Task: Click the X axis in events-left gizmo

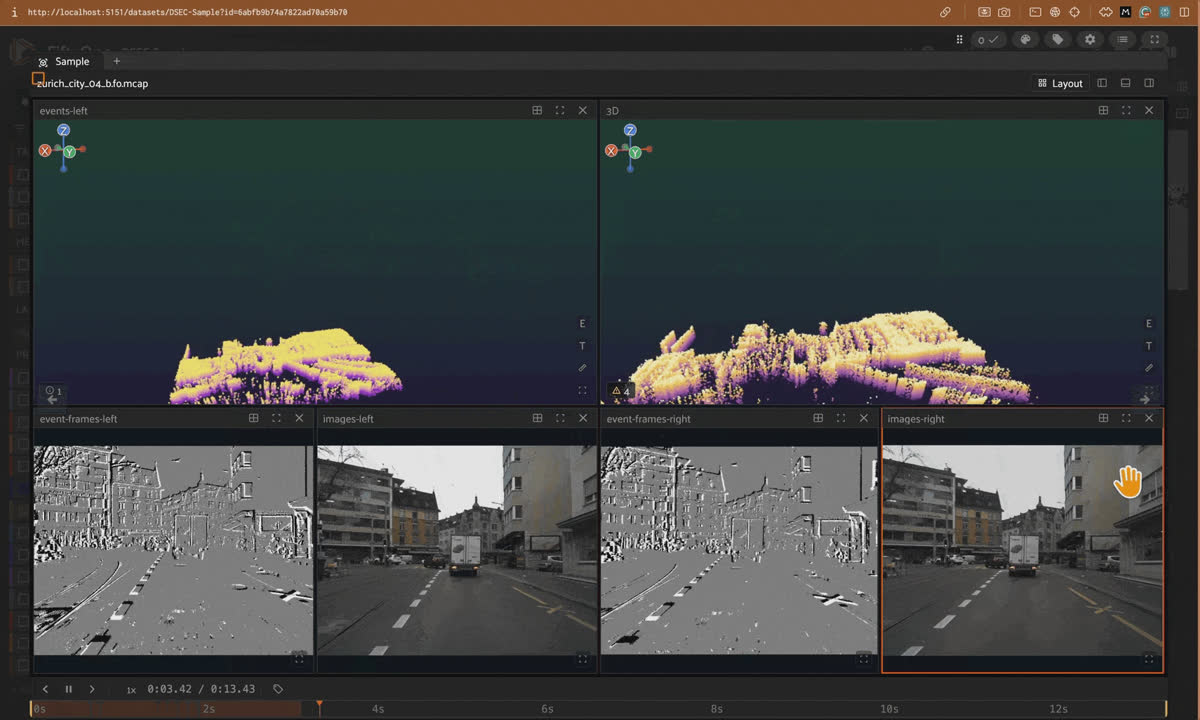Action: coord(45,150)
